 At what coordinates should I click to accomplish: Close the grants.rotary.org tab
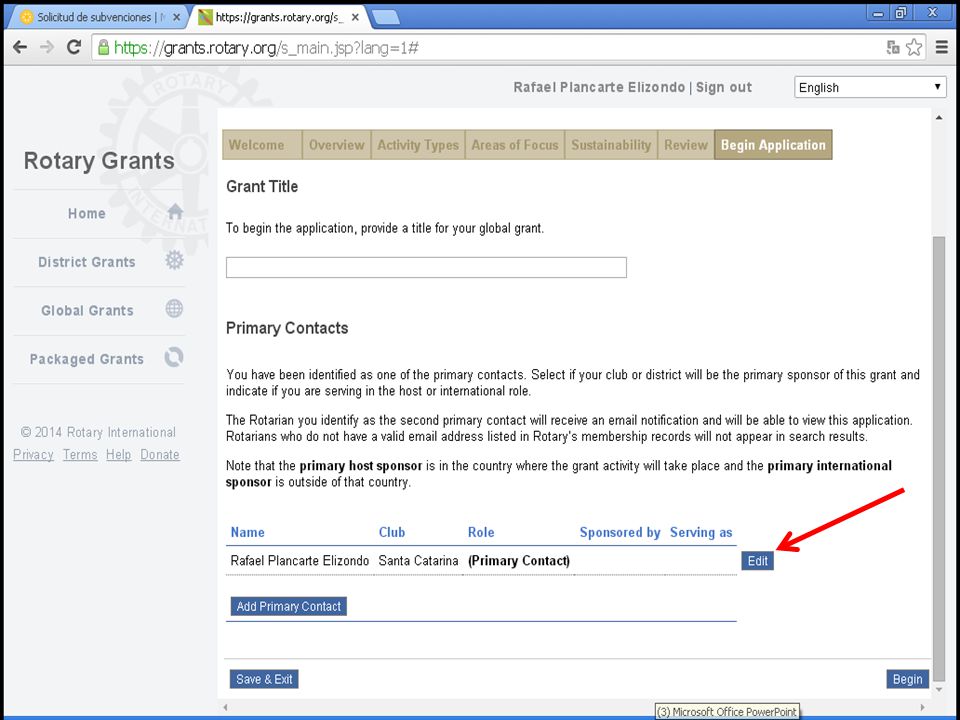click(355, 17)
